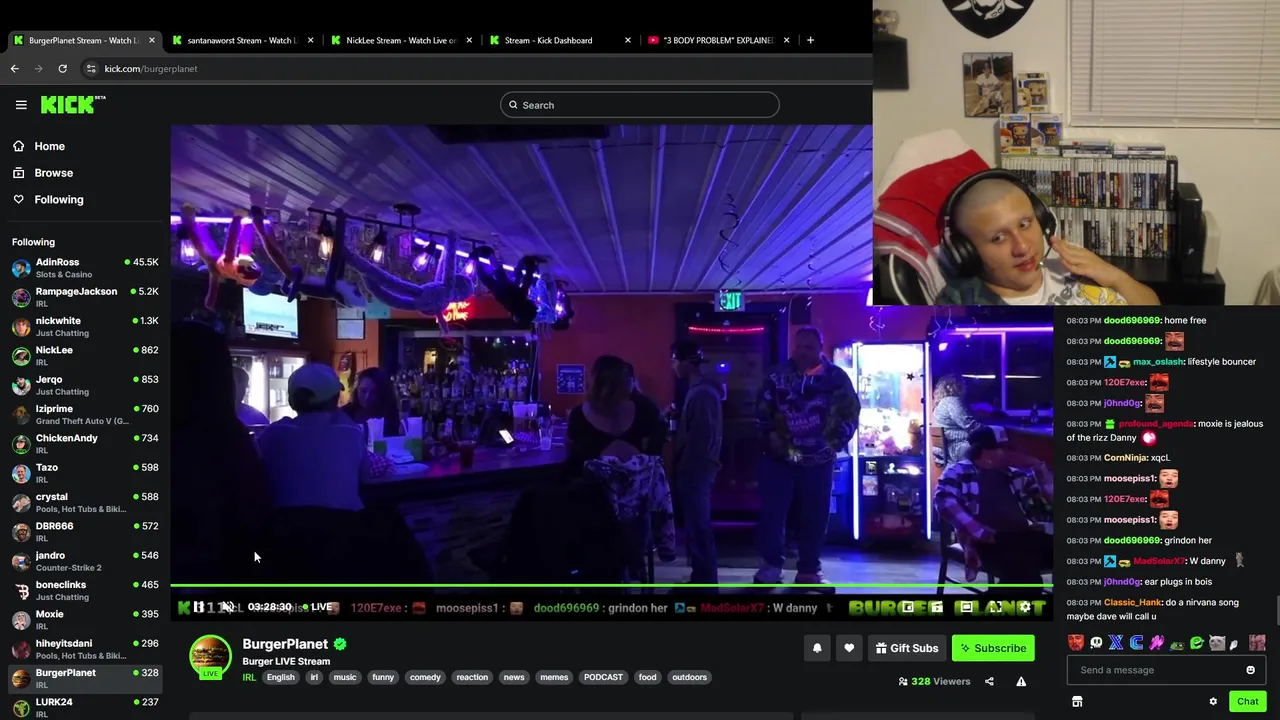Open player settings gear
This screenshot has height=720, width=1280.
tap(1025, 607)
